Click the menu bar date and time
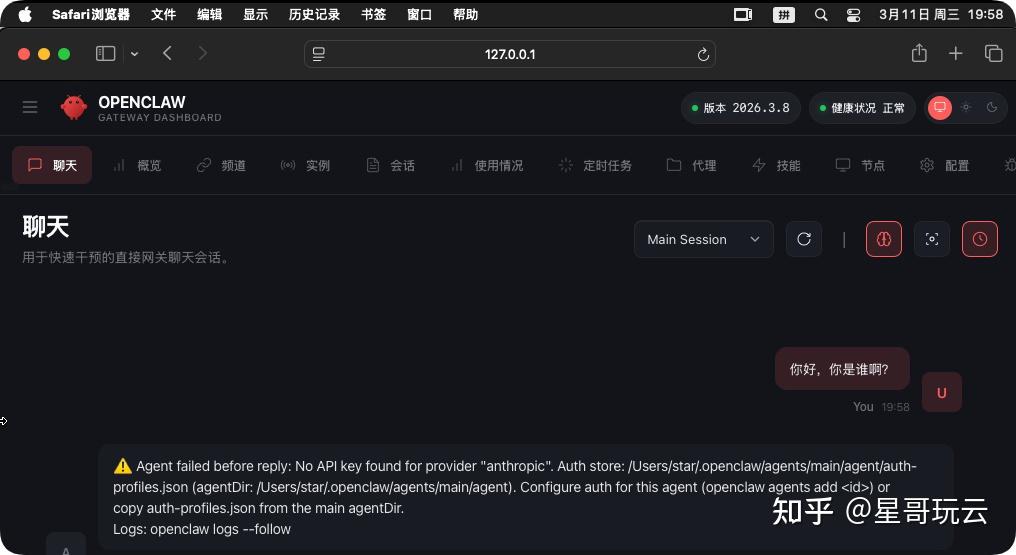 tap(940, 14)
